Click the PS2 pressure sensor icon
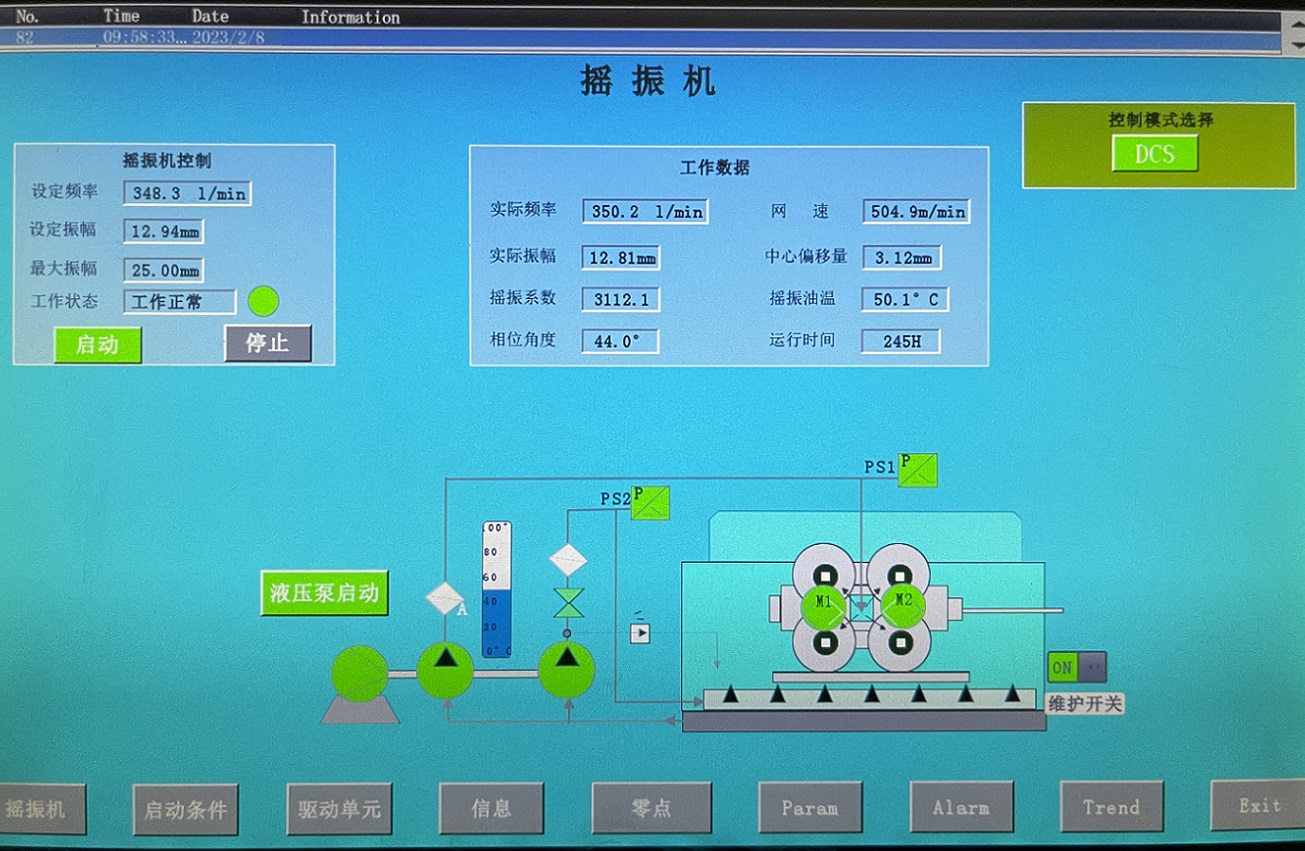The height and width of the screenshot is (851, 1305). pos(650,502)
